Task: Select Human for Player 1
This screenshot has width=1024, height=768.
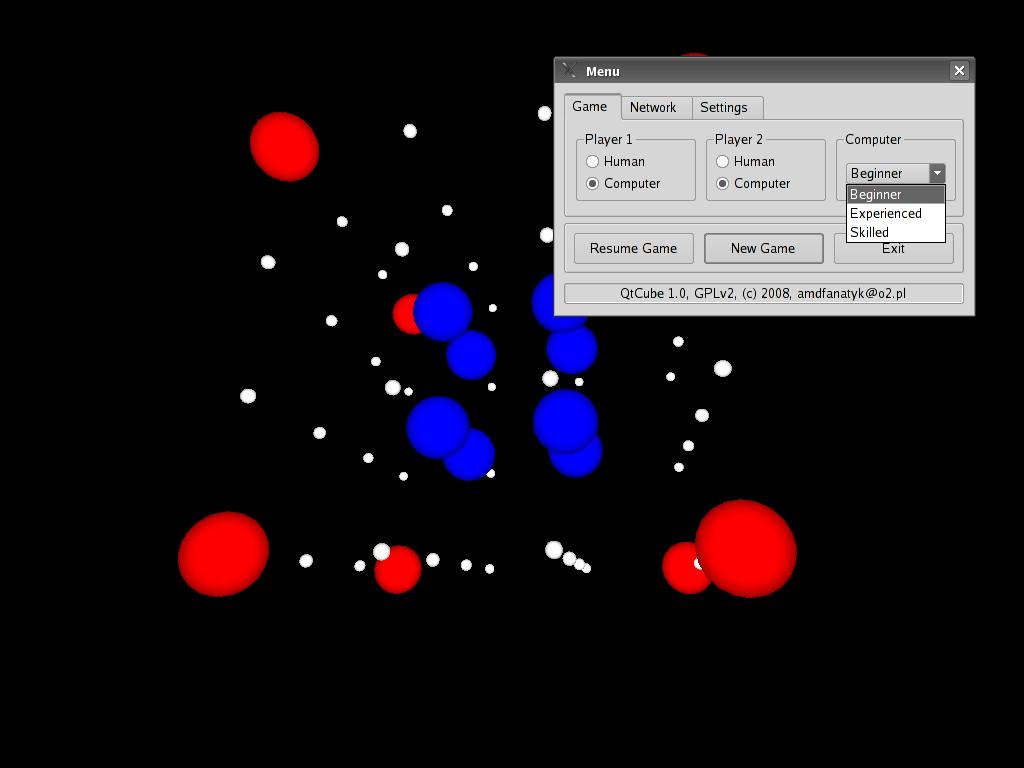Action: click(x=615, y=161)
